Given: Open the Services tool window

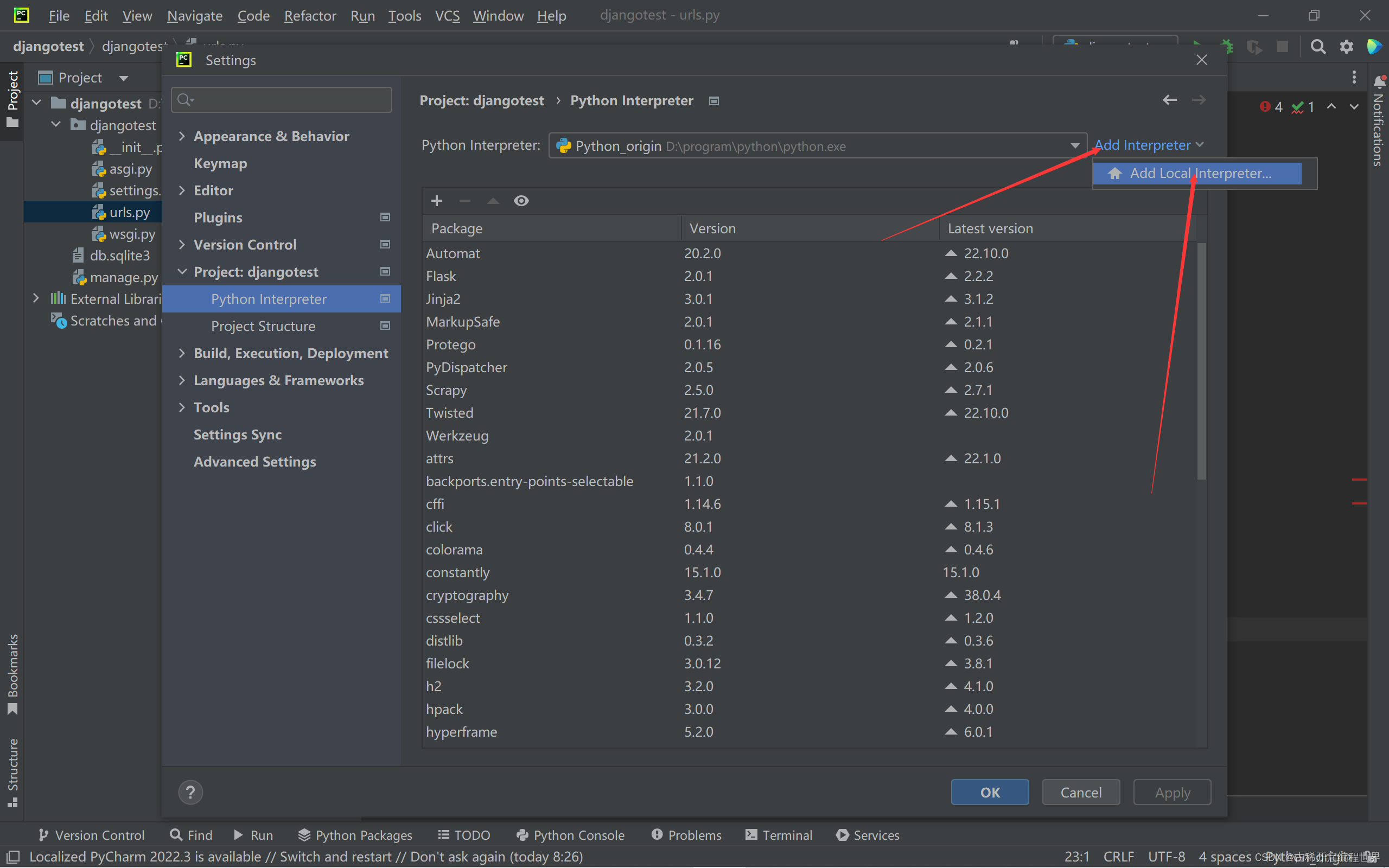Looking at the screenshot, I should tap(868, 835).
